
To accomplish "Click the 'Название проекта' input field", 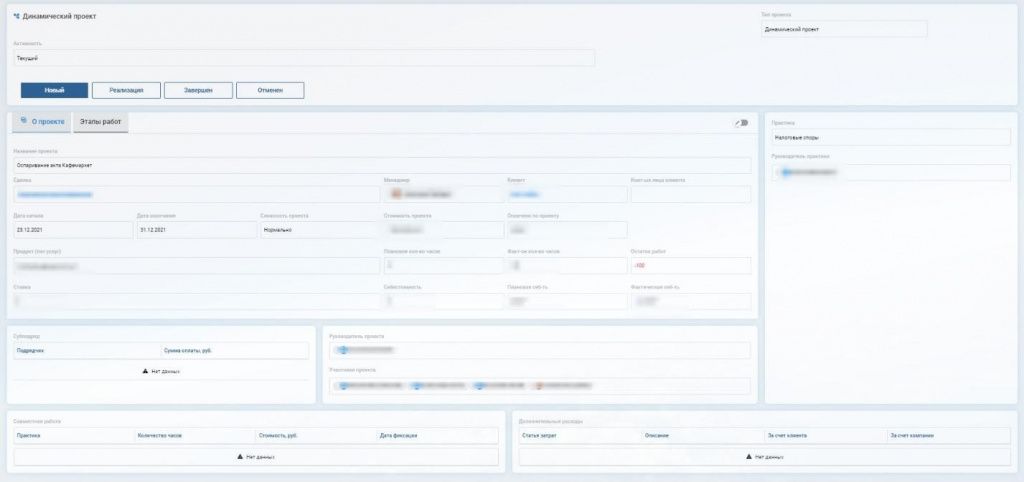I will pos(380,165).
